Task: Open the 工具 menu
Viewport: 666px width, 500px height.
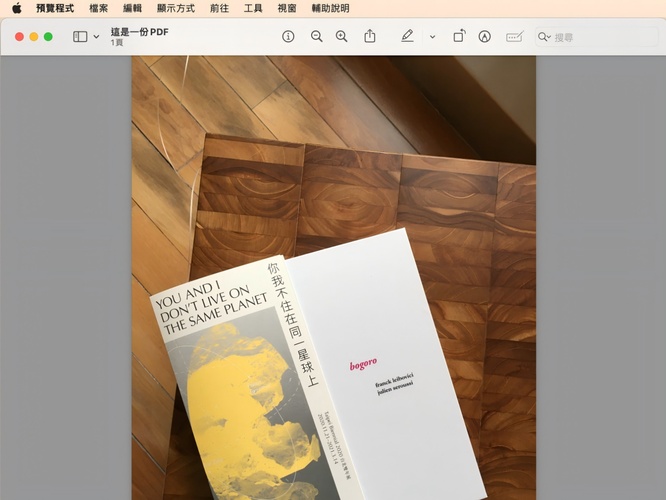Action: 253,8
